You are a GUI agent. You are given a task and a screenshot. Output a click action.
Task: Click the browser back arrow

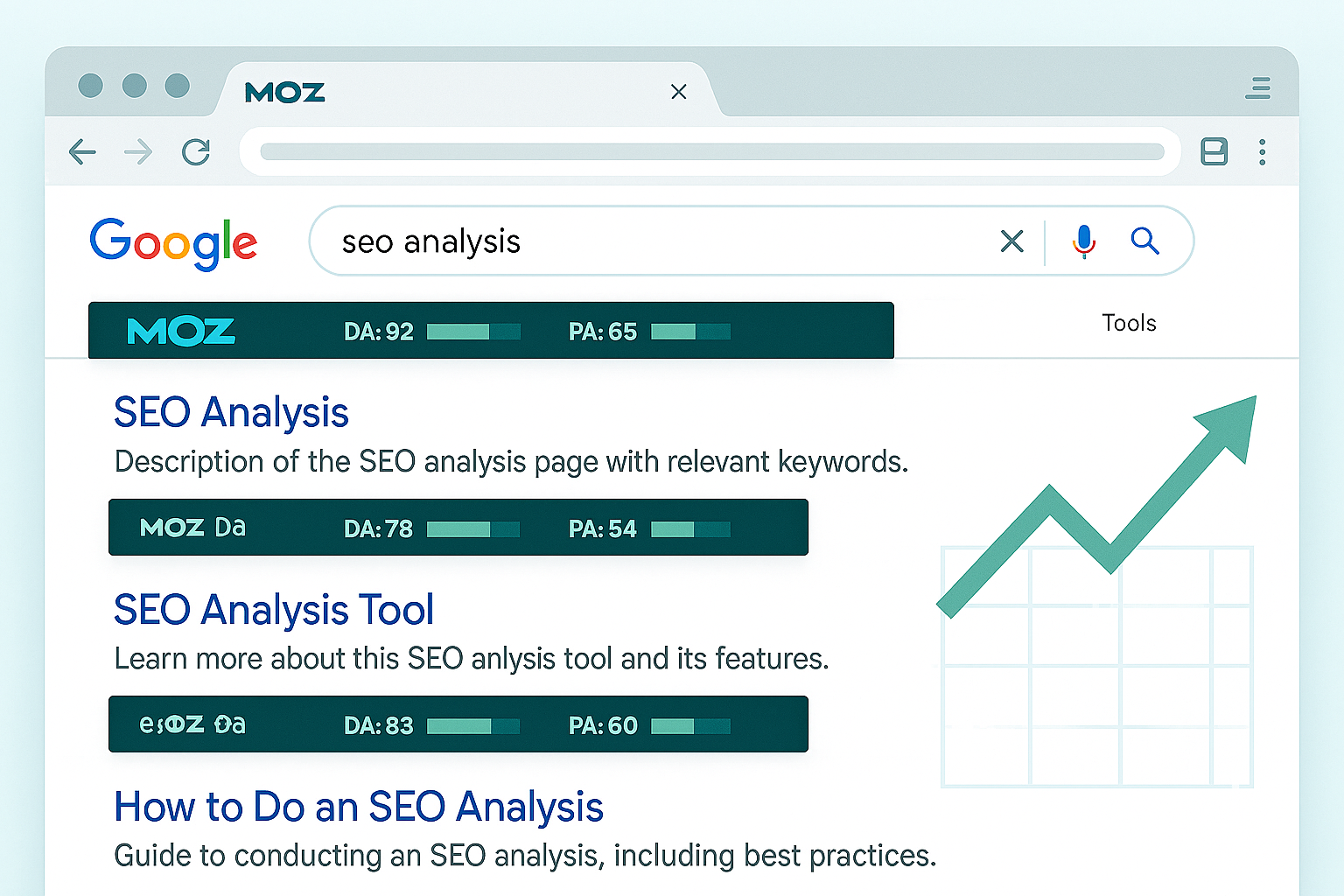pyautogui.click(x=82, y=152)
